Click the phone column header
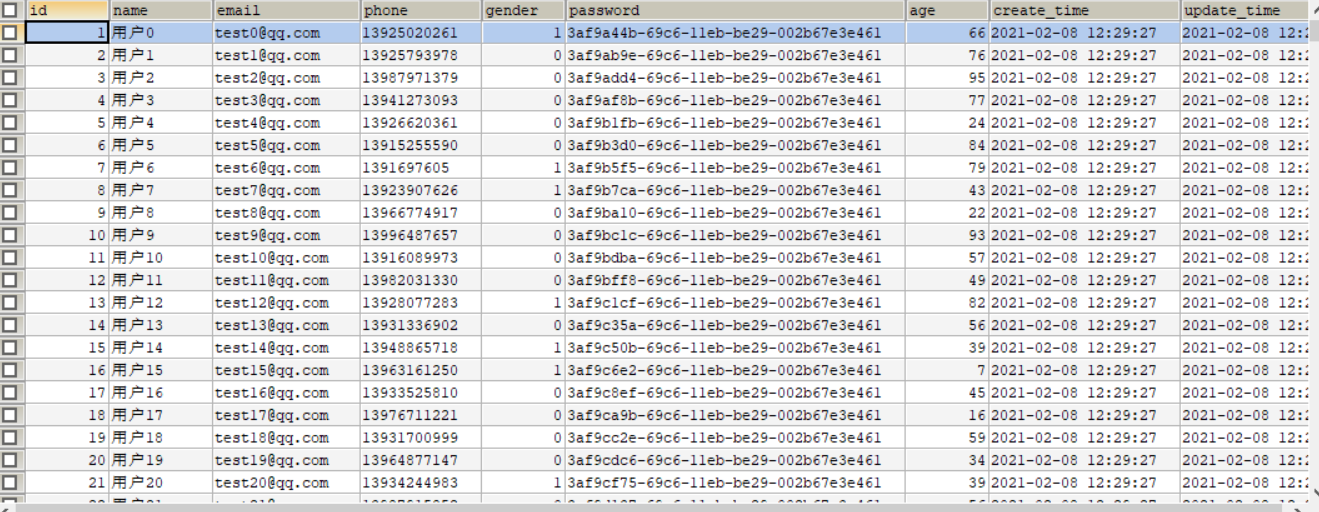 point(421,11)
